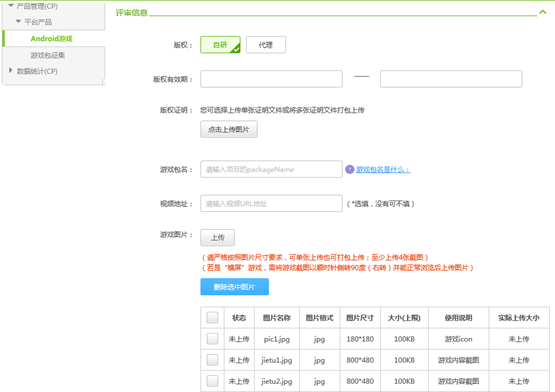Image resolution: width=555 pixels, height=392 pixels.
Task: Click 图片名称 column header
Action: pos(277,318)
